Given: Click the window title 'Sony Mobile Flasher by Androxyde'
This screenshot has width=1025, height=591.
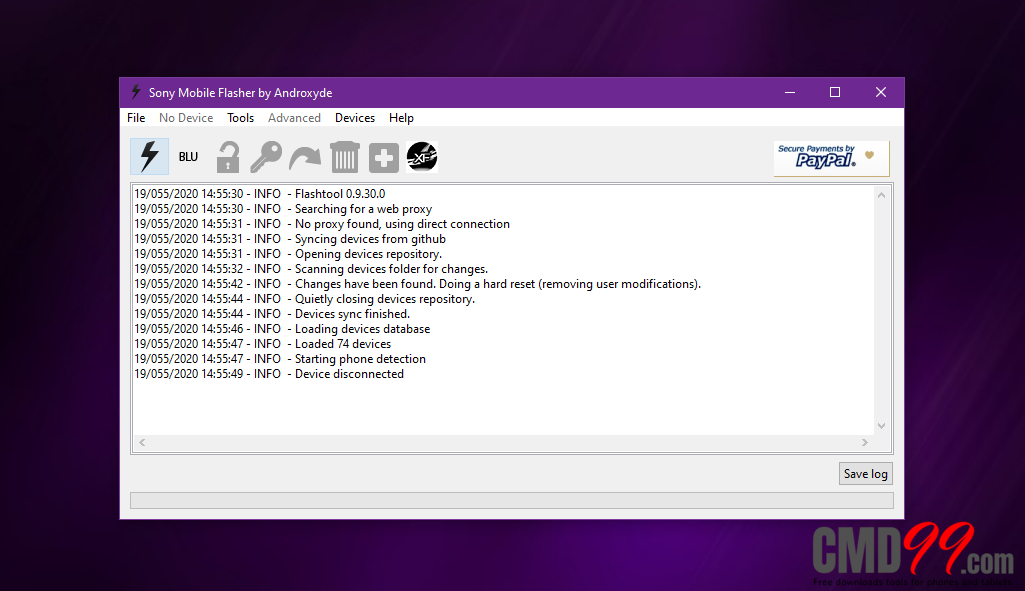Looking at the screenshot, I should tap(241, 93).
